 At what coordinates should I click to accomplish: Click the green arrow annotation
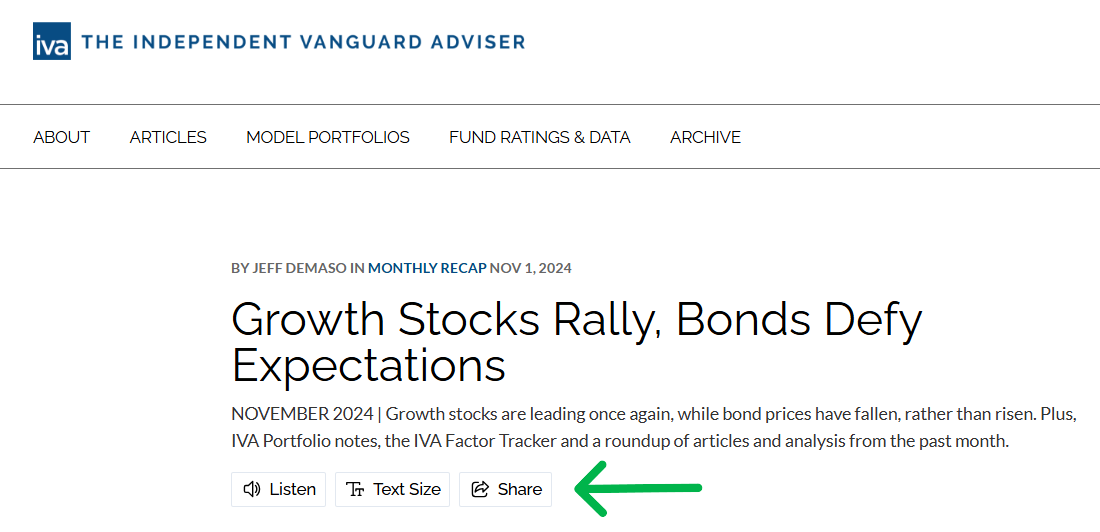638,488
